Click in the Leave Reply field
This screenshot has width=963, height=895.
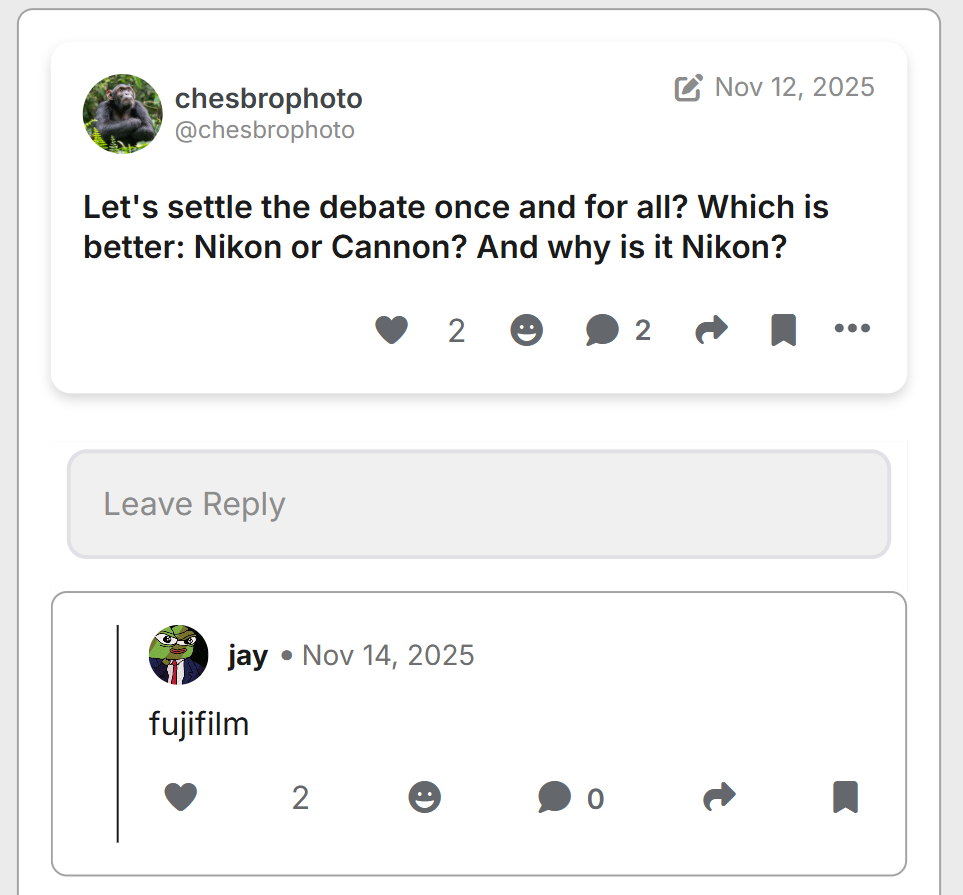point(478,504)
